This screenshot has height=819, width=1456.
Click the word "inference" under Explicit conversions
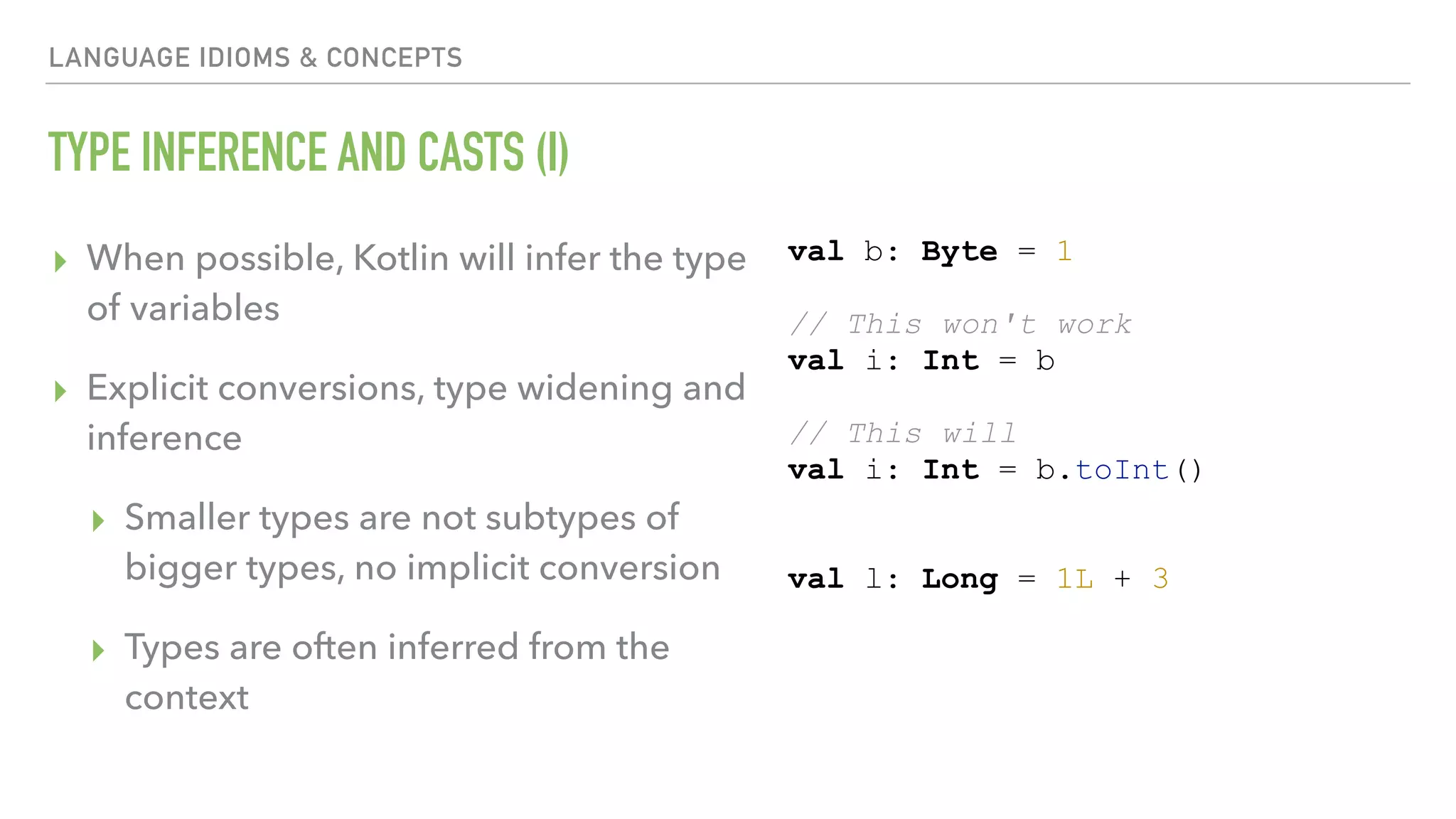(164, 438)
